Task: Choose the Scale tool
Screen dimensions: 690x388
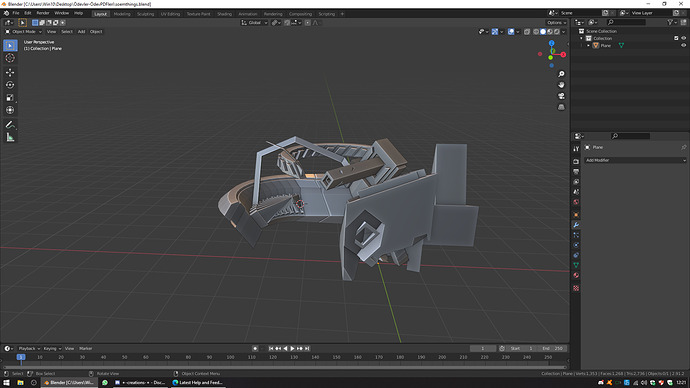Action: point(10,98)
